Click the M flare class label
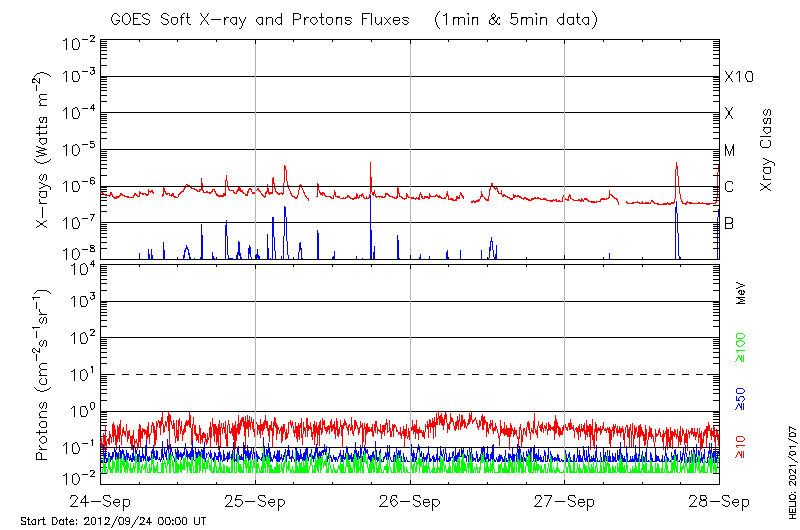 (x=730, y=151)
